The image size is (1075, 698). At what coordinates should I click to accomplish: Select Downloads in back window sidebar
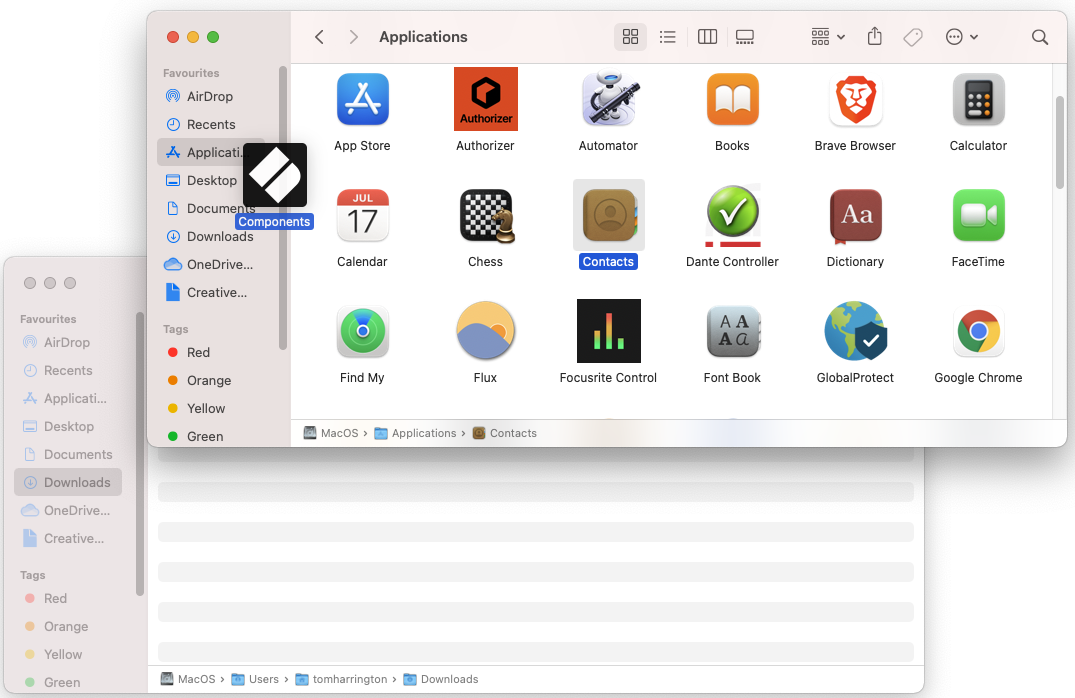pyautogui.click(x=68, y=483)
